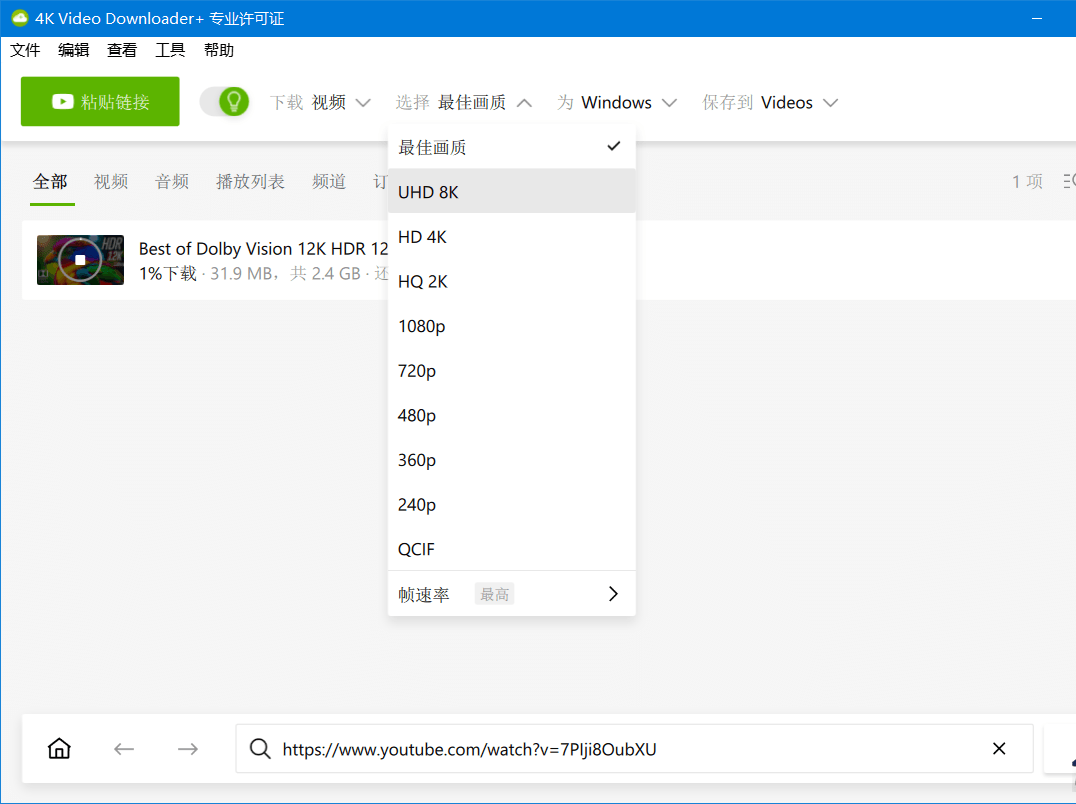Switch to the 频道 tab
Viewport: 1076px width, 804px height.
click(329, 182)
